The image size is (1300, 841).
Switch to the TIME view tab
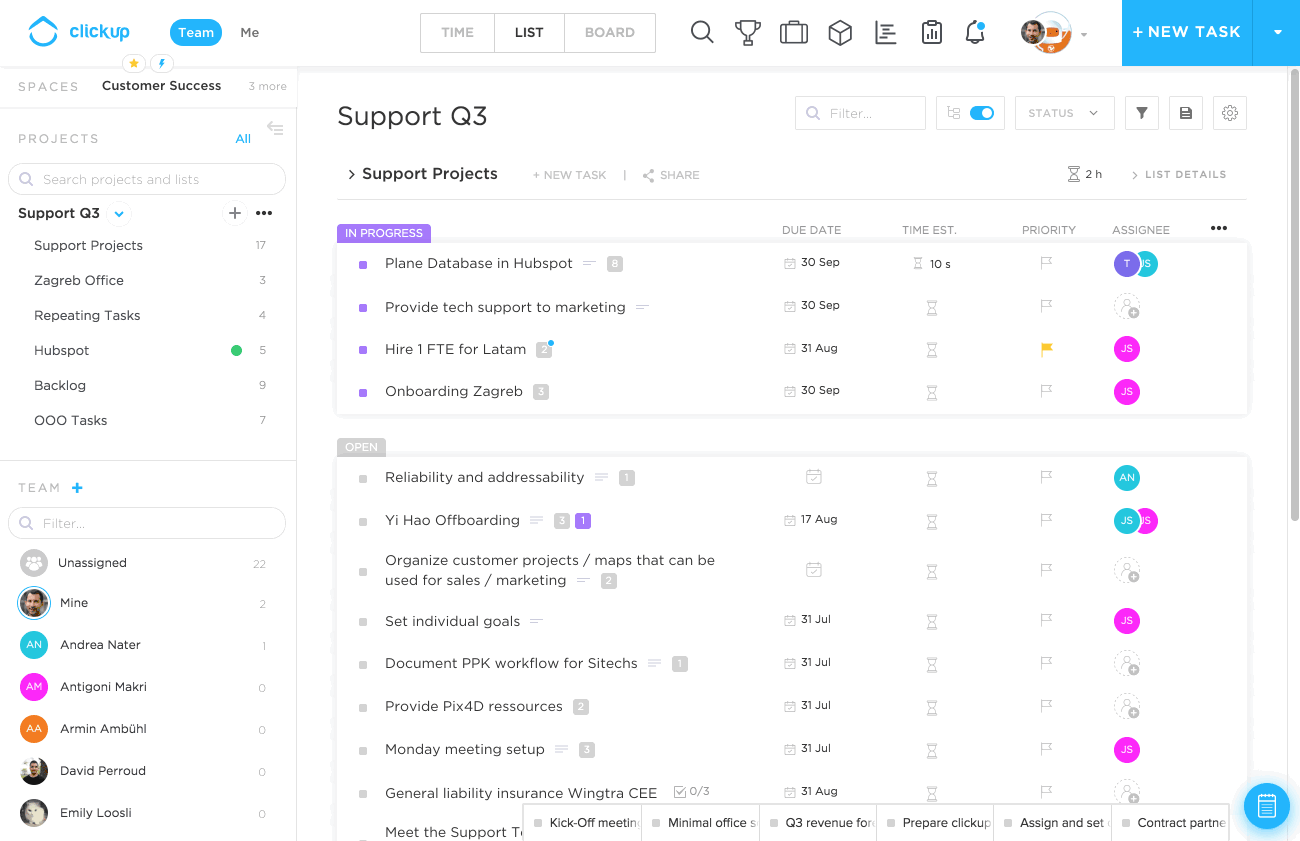tap(457, 33)
